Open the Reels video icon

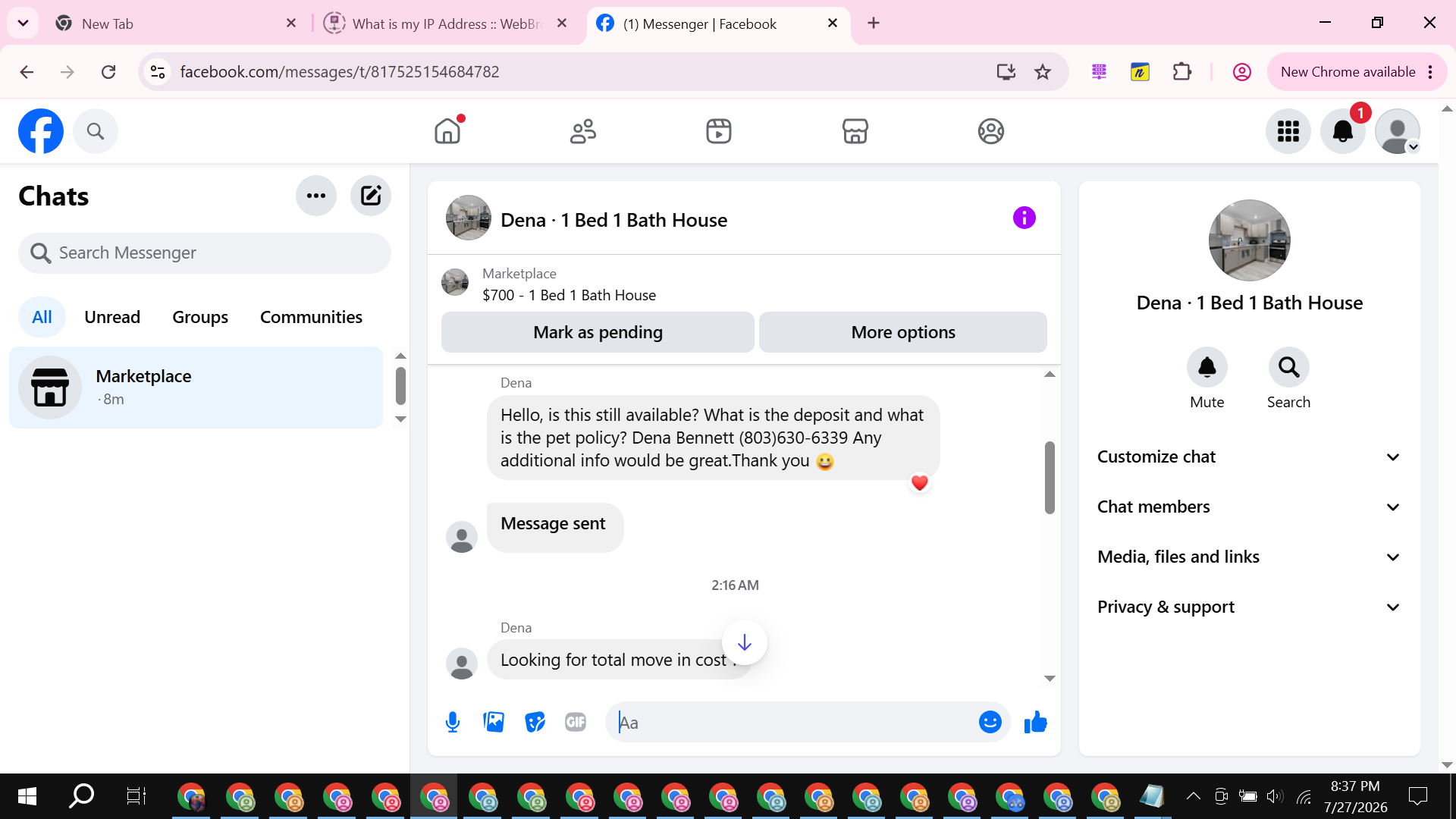(719, 131)
